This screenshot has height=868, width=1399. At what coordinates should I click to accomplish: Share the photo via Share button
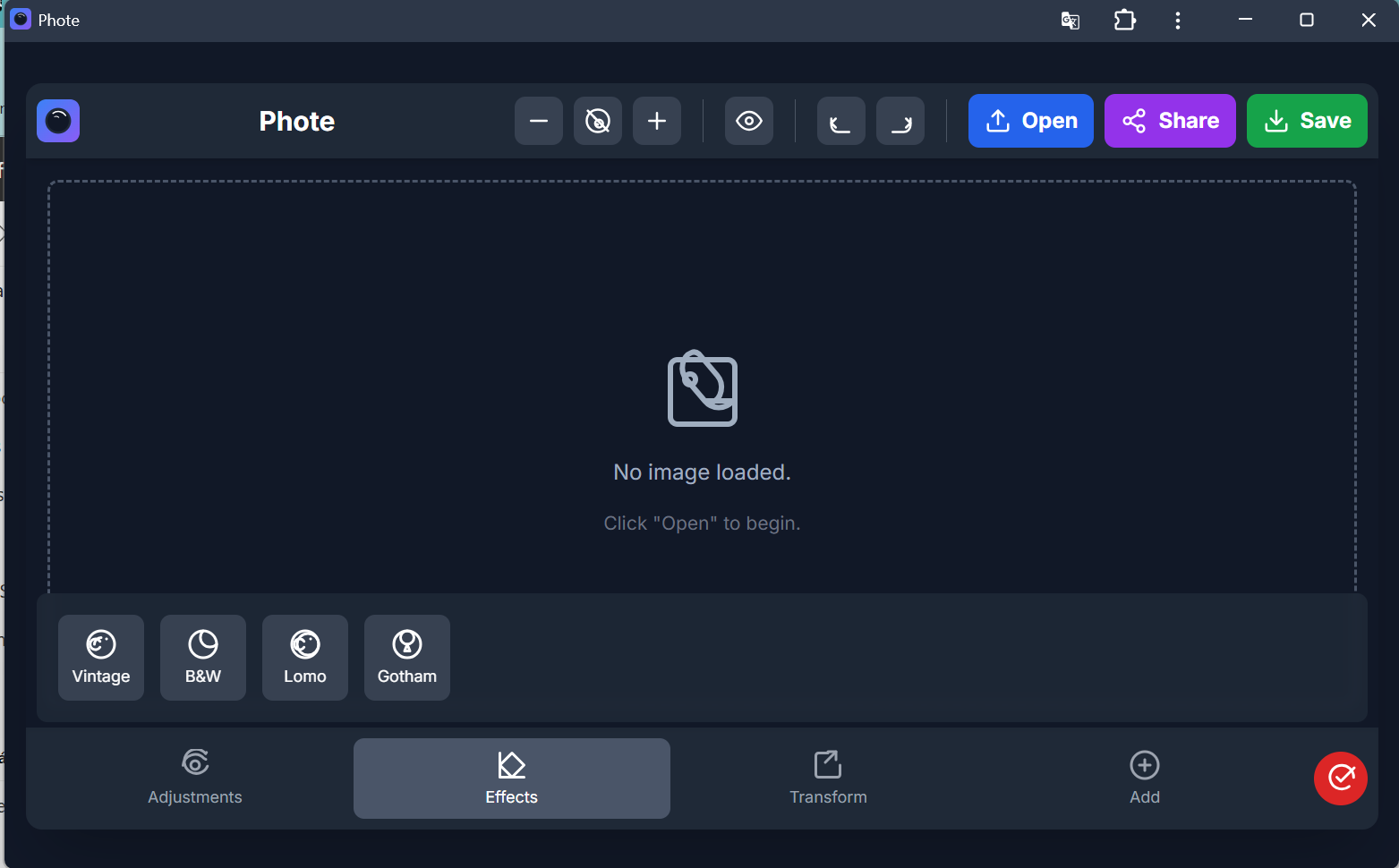coord(1170,121)
